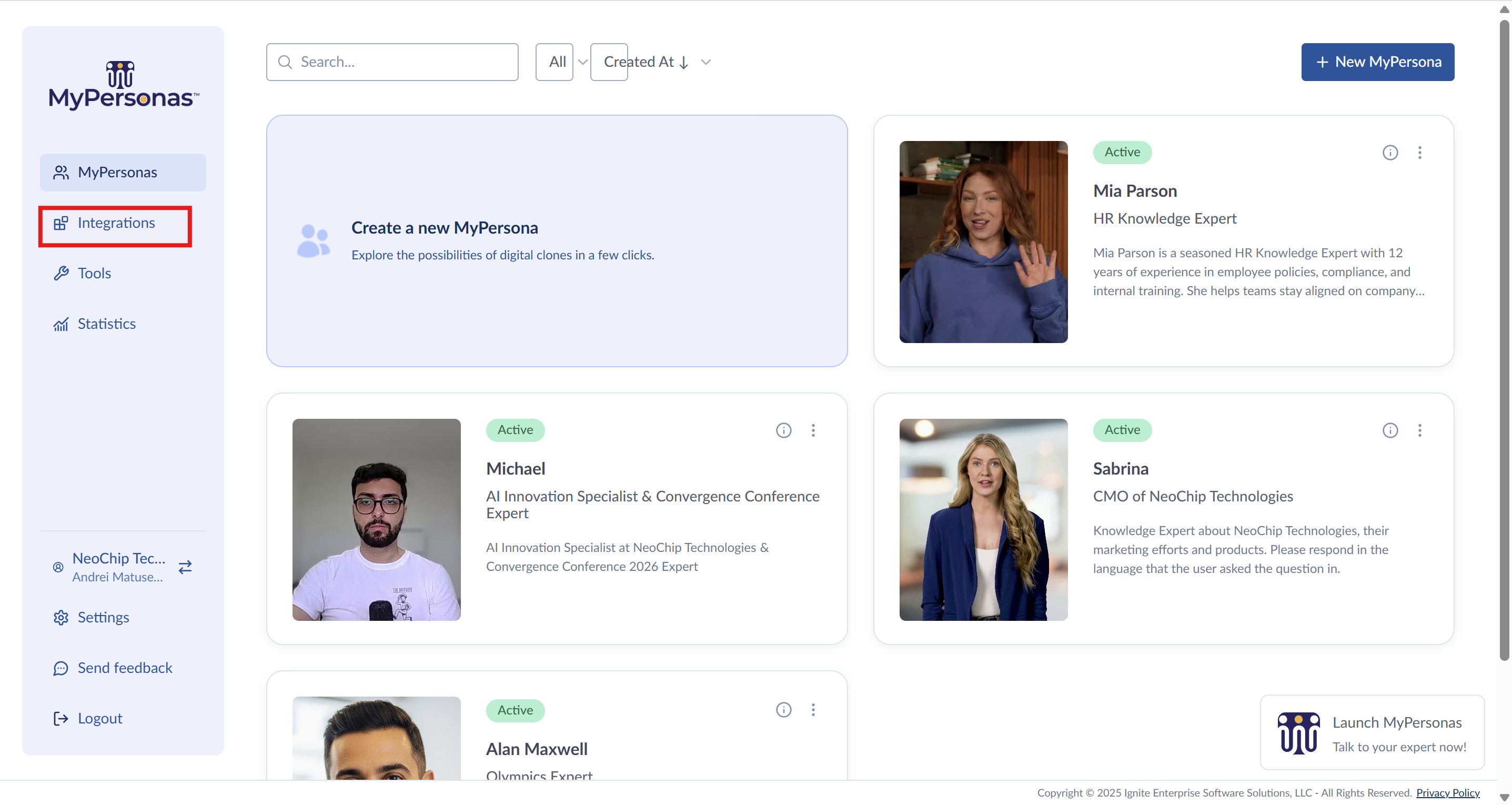Image resolution: width=1512 pixels, height=805 pixels.
Task: Open Michael's photo thumbnail
Action: (376, 520)
